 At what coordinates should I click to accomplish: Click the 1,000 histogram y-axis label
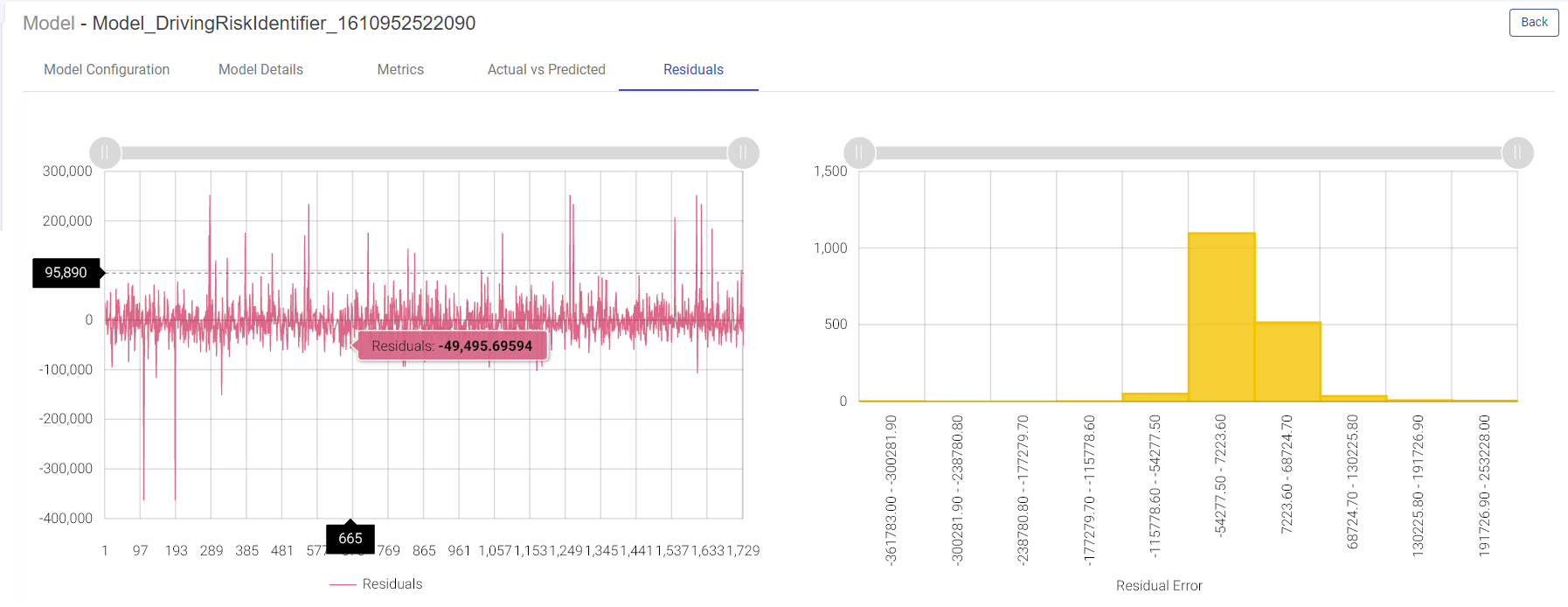tap(830, 248)
